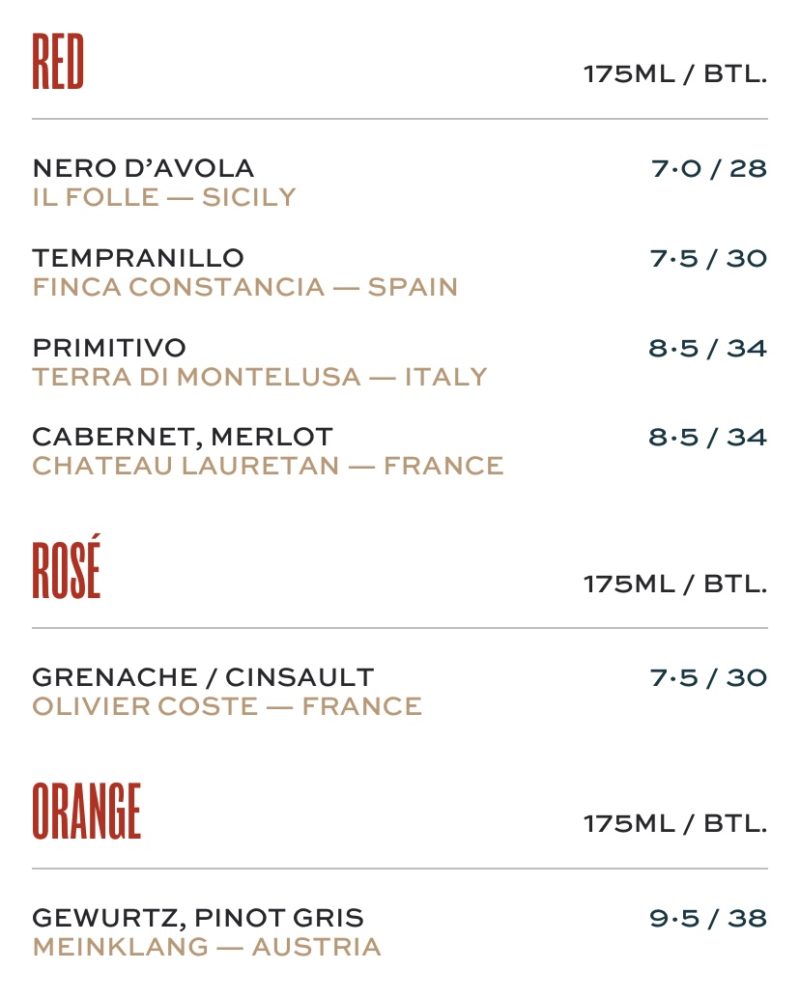Click Chateau Lauretan — France producer text
The width and height of the screenshot is (800, 999).
pos(268,466)
